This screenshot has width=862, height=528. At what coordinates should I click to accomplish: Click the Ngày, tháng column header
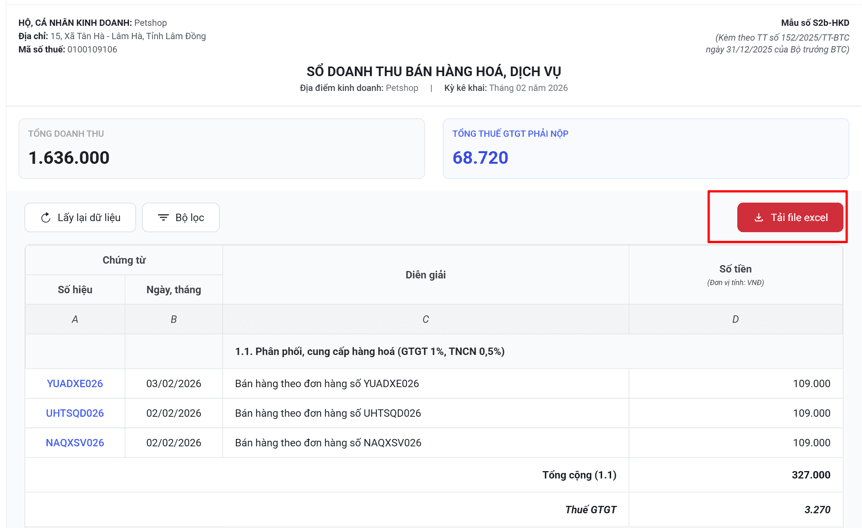coord(174,290)
